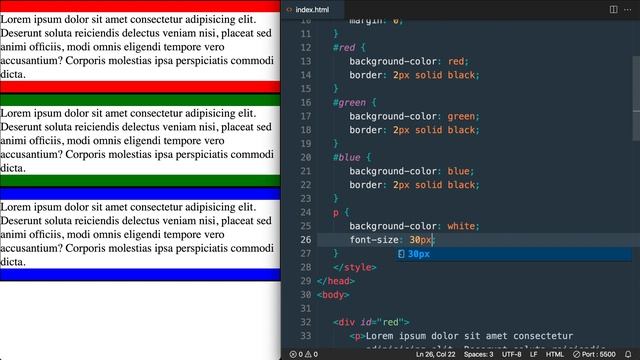Click the '#blue' selector on line 20
This screenshot has height=360, width=640.
347,157
